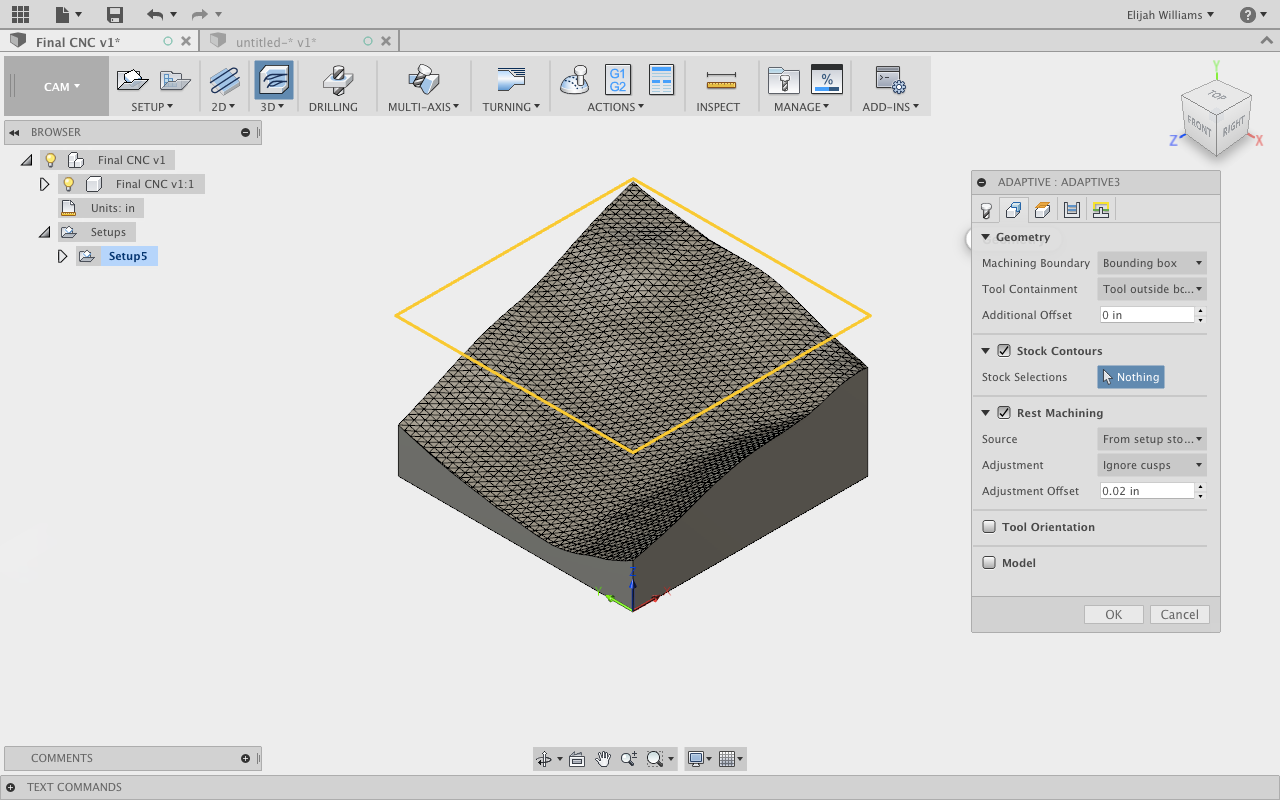Enable the Tool Orientation option
The width and height of the screenshot is (1280, 800).
pos(989,526)
